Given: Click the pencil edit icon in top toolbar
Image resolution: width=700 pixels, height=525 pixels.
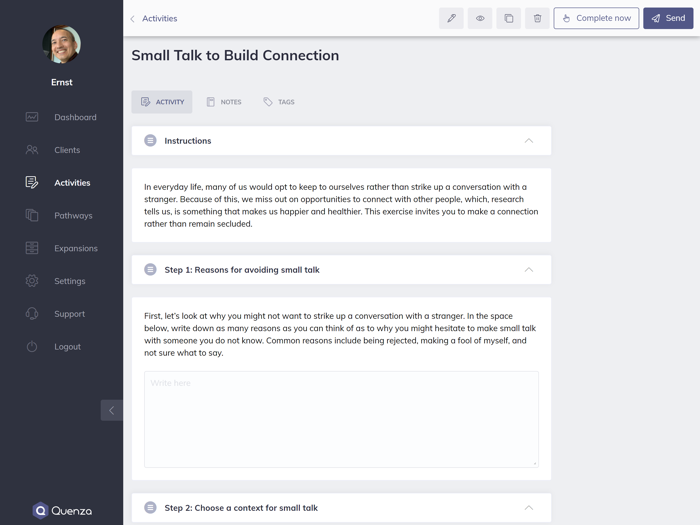Looking at the screenshot, I should pos(451,18).
